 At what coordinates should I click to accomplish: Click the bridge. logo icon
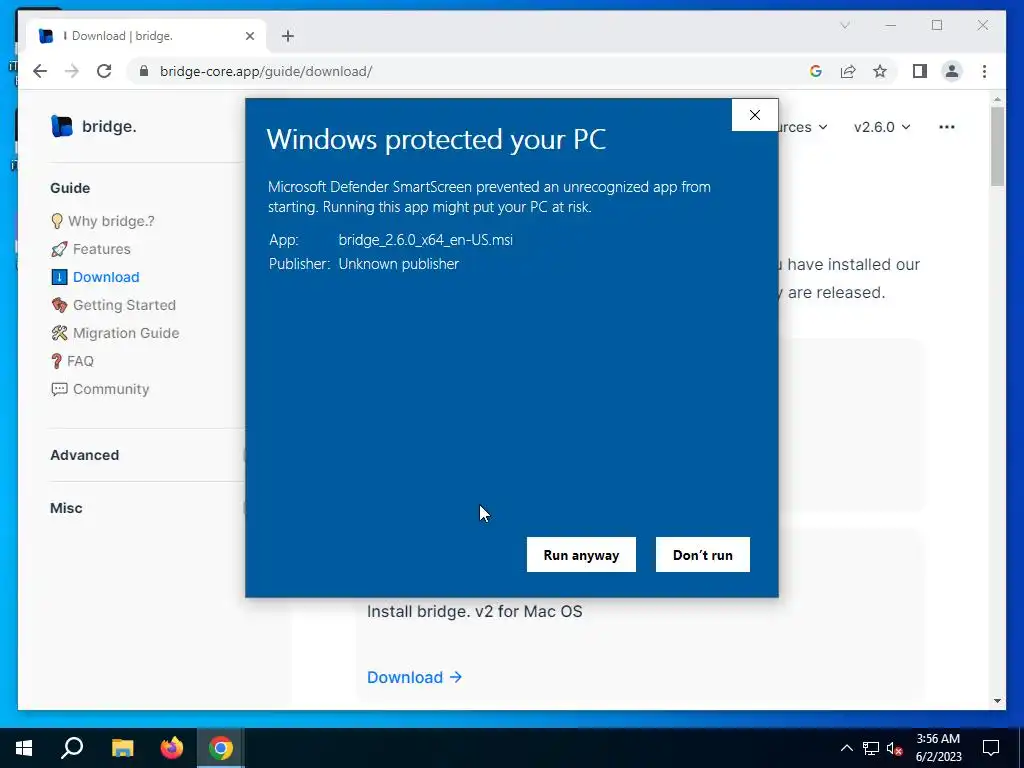61,126
